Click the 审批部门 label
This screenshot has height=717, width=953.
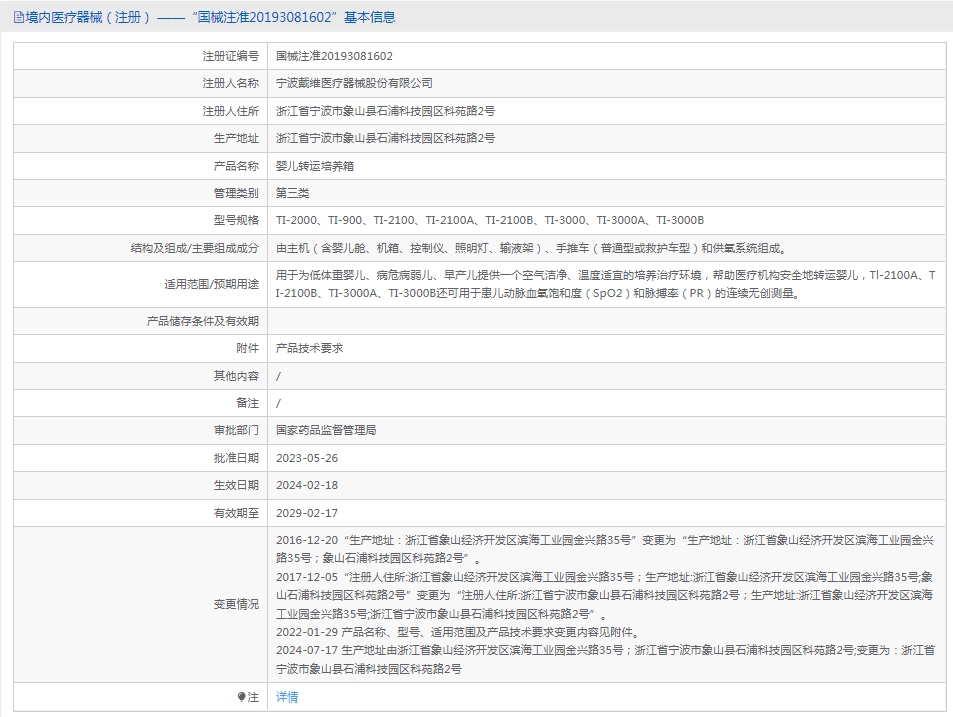point(236,430)
